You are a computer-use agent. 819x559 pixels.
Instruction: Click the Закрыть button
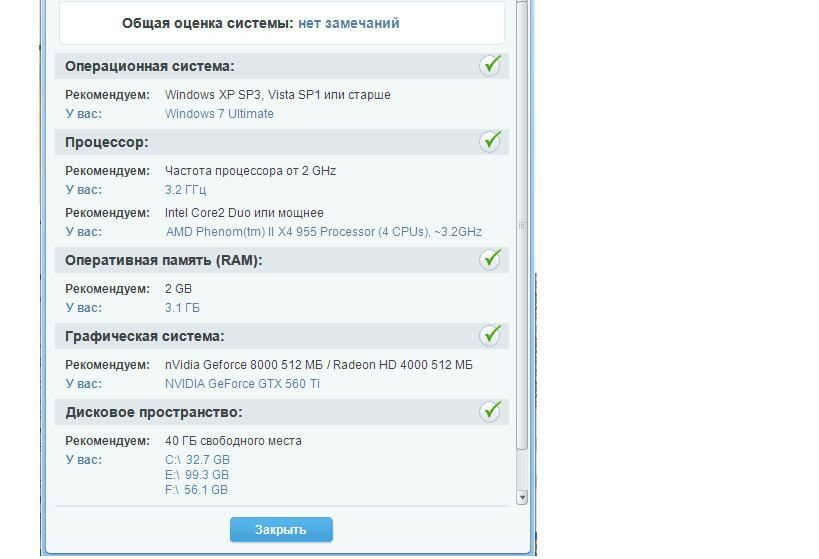[x=281, y=529]
